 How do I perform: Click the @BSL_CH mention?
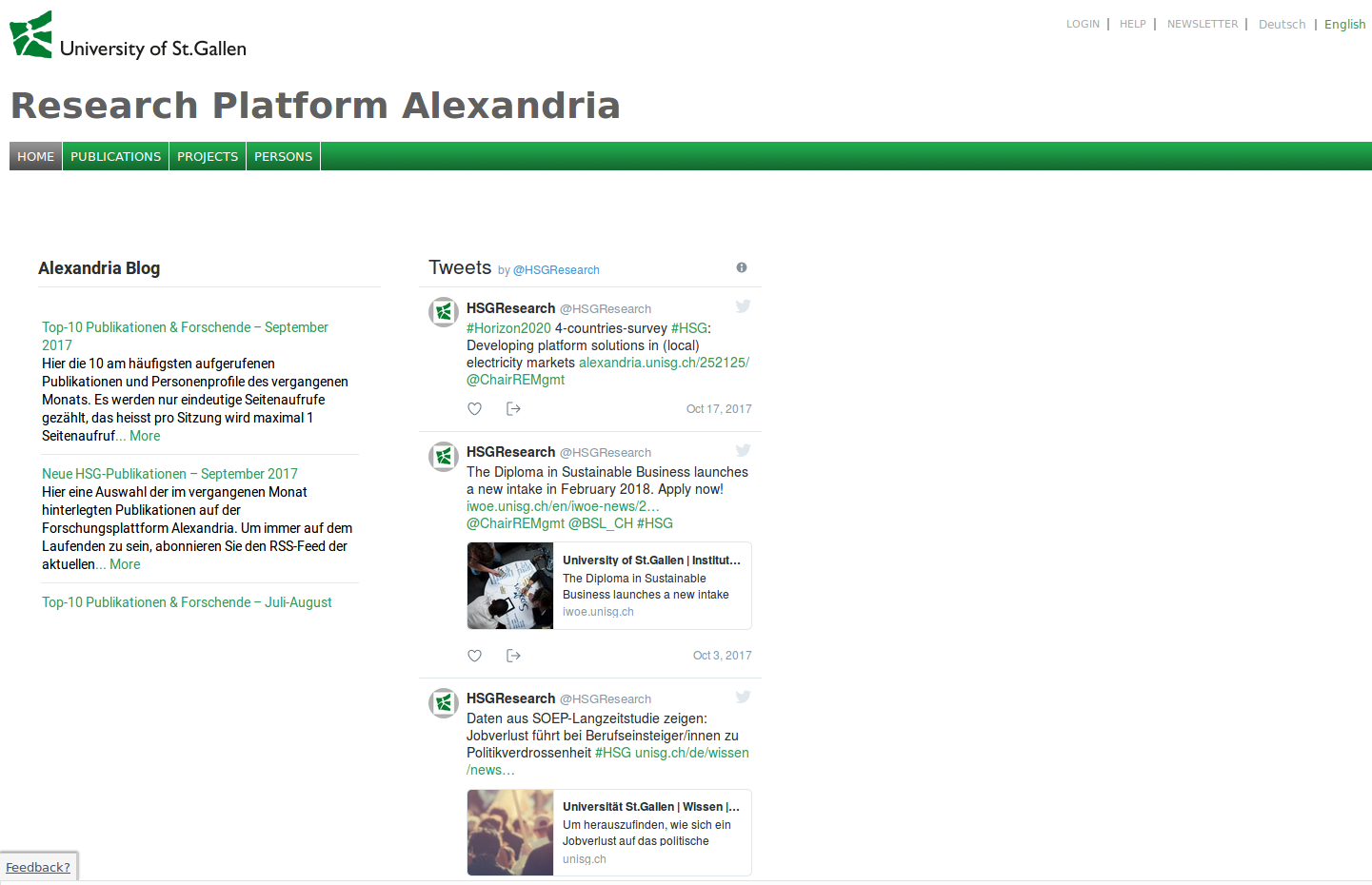[601, 523]
